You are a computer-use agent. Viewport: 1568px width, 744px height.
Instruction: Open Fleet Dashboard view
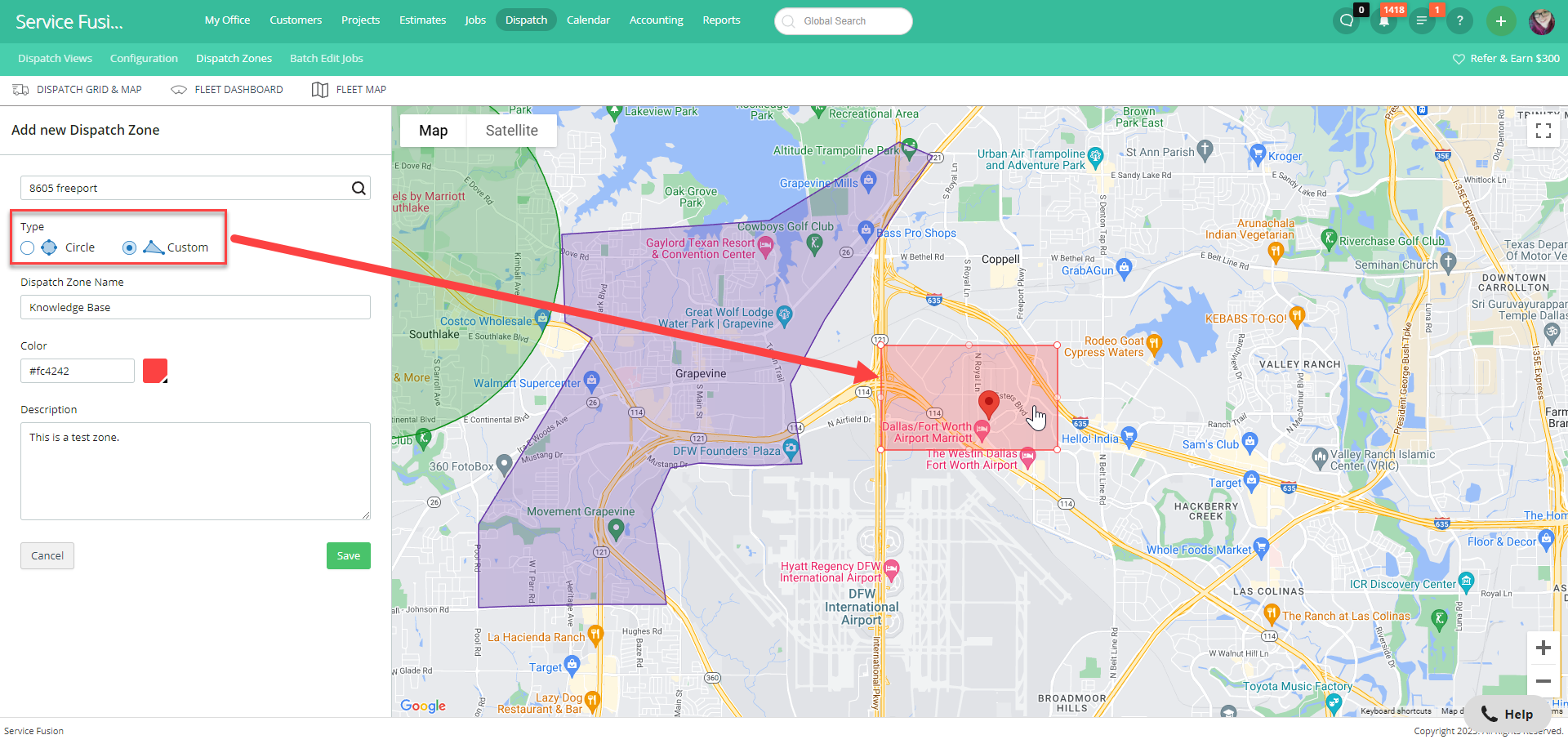(227, 90)
